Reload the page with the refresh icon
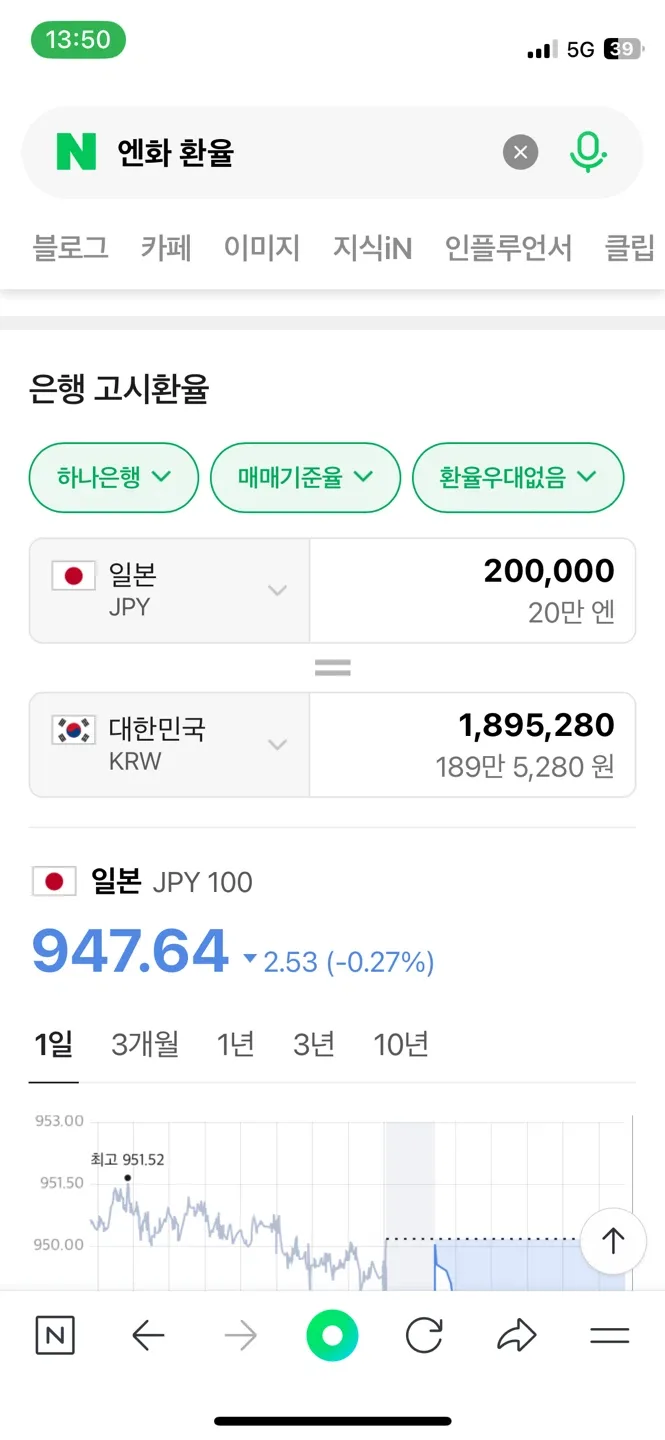The width and height of the screenshot is (665, 1440). click(x=424, y=1336)
